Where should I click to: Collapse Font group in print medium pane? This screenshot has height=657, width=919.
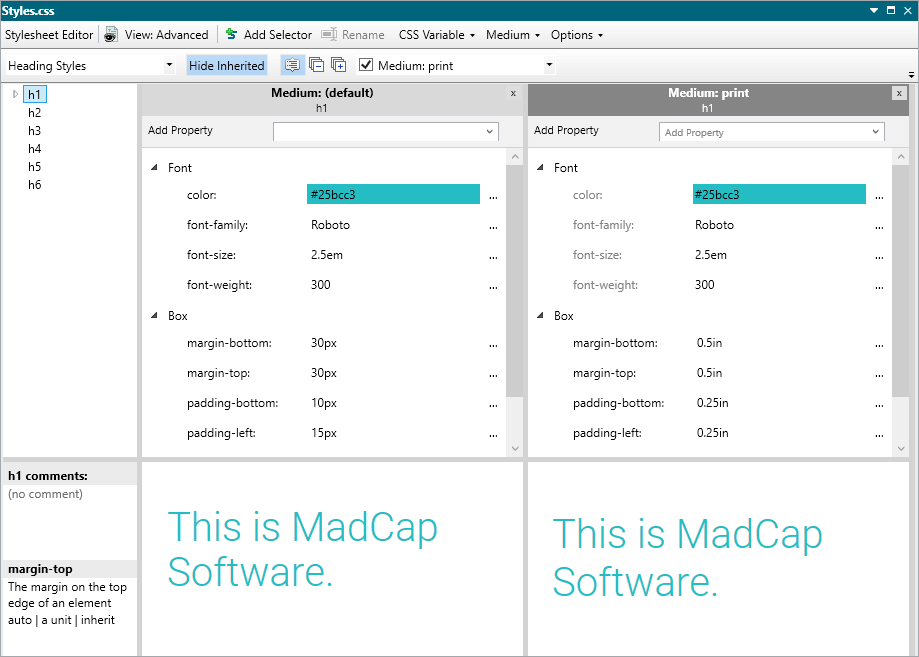(540, 168)
